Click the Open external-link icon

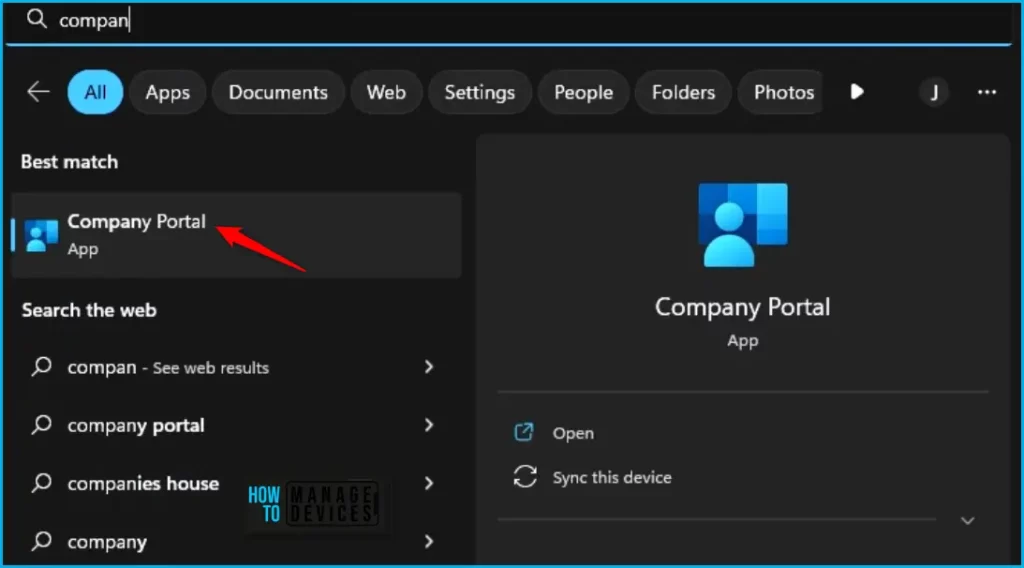(x=524, y=432)
